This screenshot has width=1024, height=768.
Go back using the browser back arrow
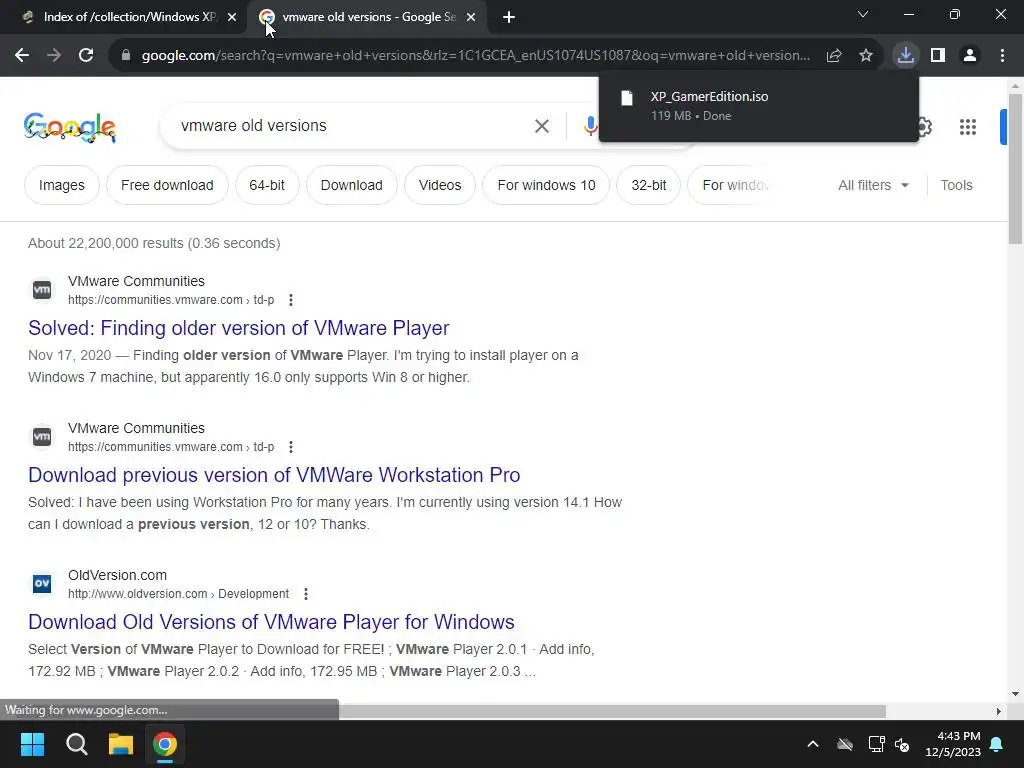(22, 56)
